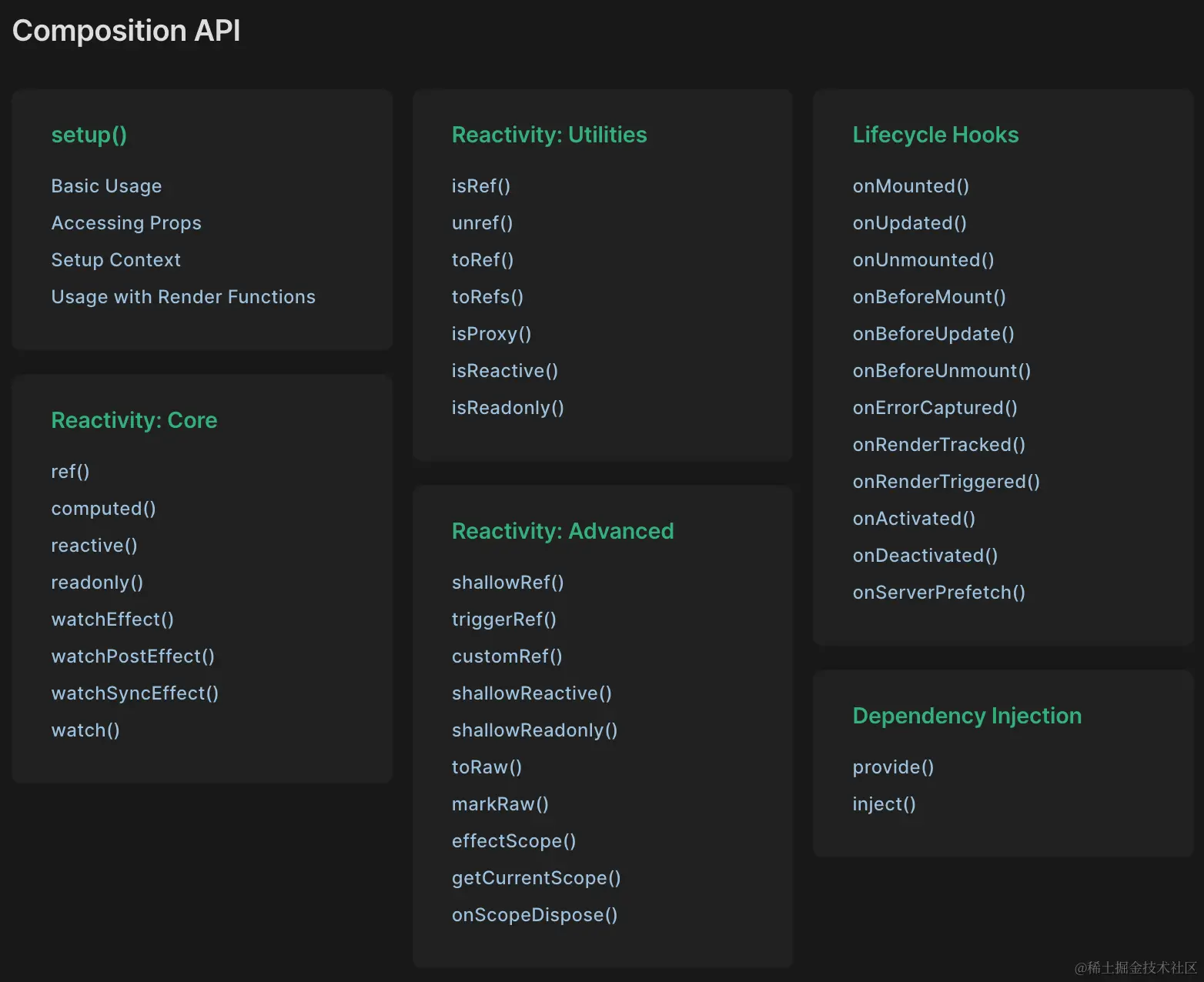Open Reactivity: Utilities heading
The width and height of the screenshot is (1204, 982).
click(x=549, y=135)
